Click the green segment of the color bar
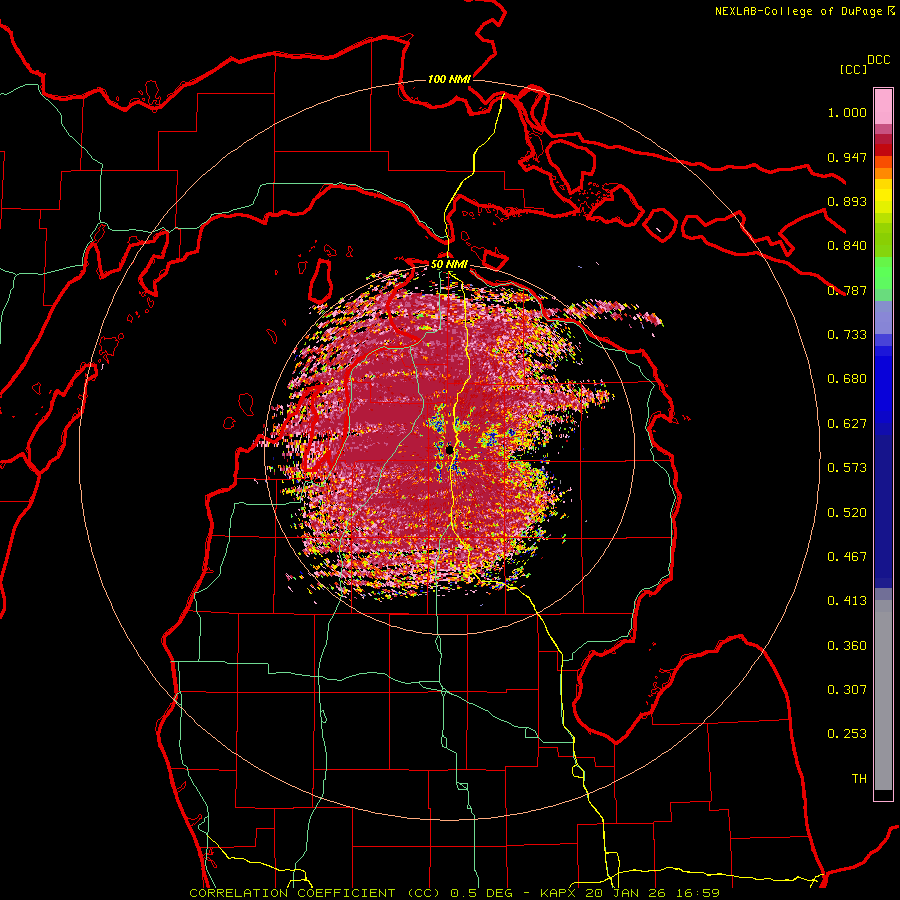 (883, 273)
